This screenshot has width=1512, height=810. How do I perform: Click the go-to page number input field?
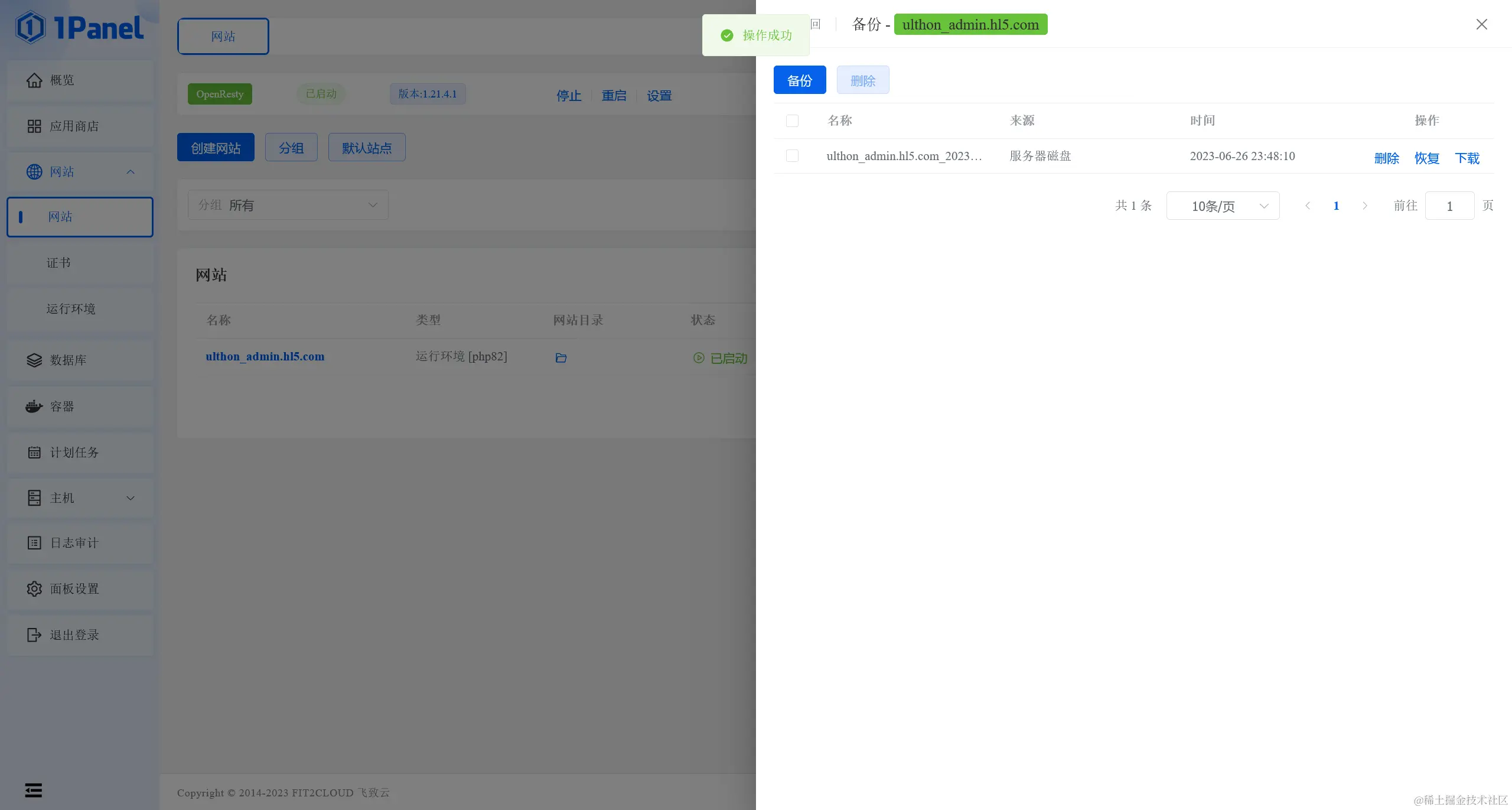point(1449,206)
